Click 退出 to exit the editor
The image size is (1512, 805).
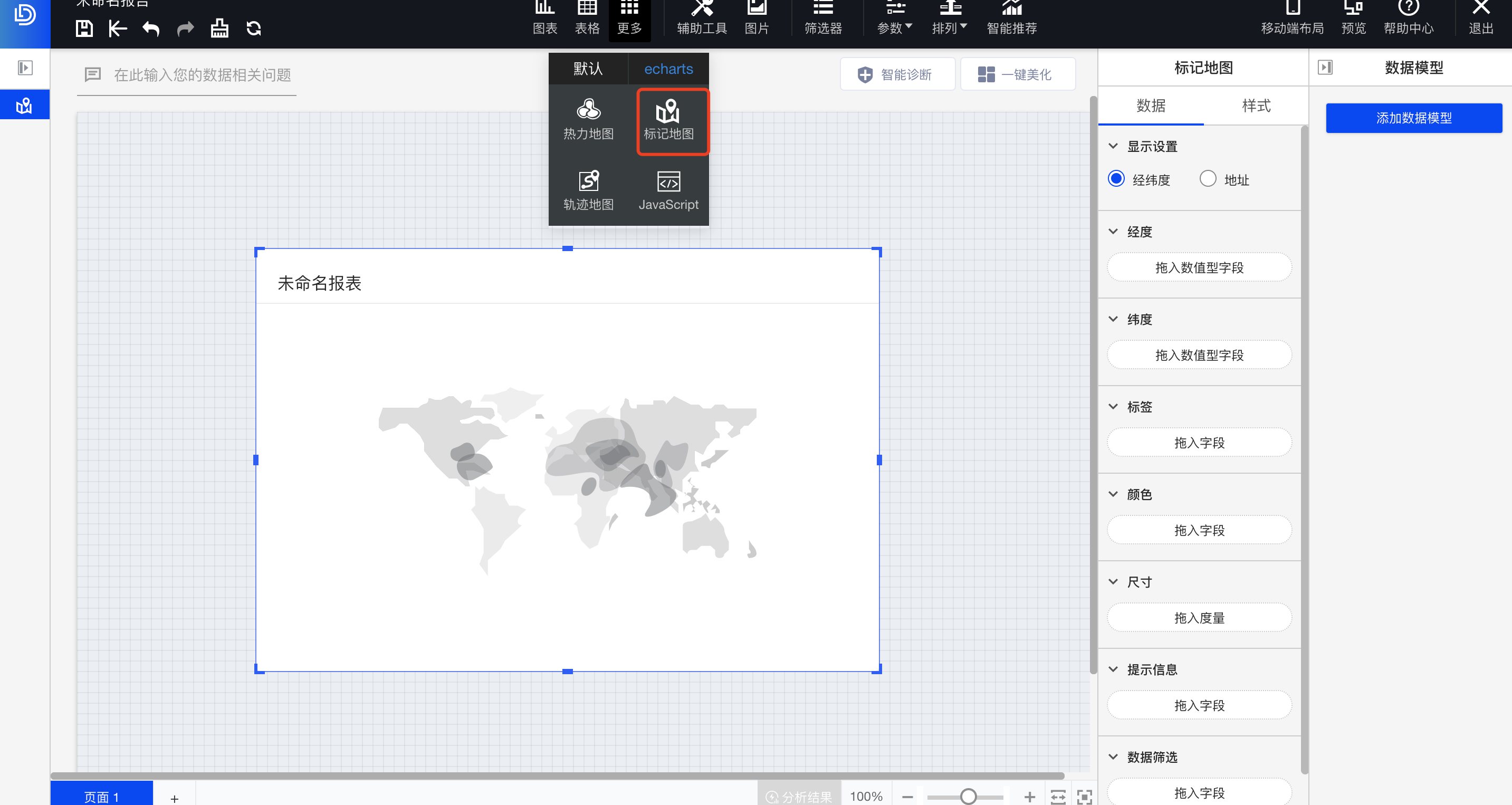click(x=1481, y=20)
